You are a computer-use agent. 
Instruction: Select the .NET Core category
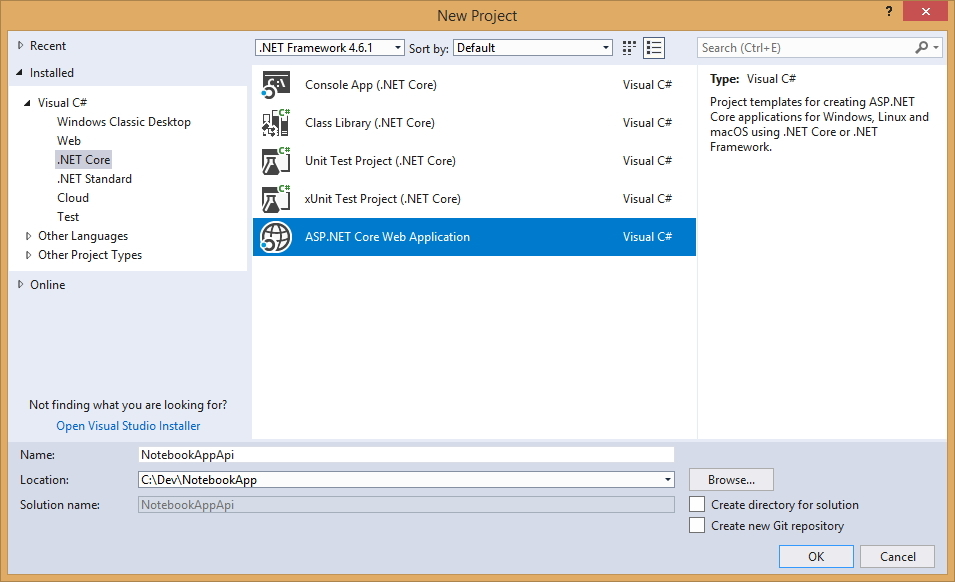tap(83, 160)
